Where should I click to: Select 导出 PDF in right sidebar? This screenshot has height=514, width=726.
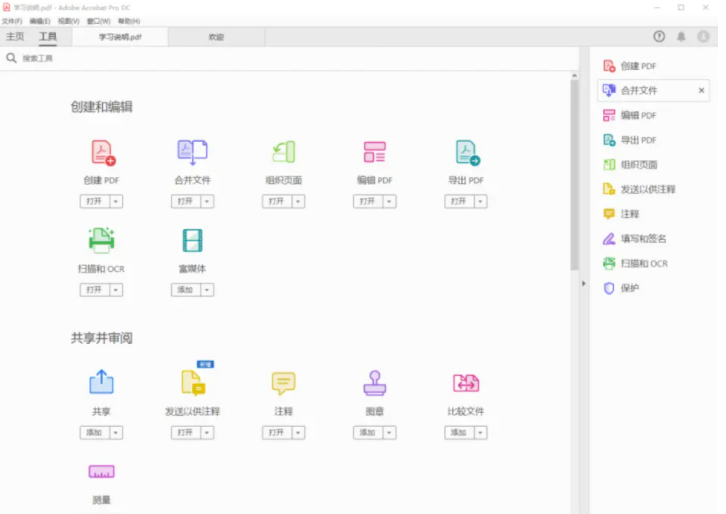tap(653, 140)
